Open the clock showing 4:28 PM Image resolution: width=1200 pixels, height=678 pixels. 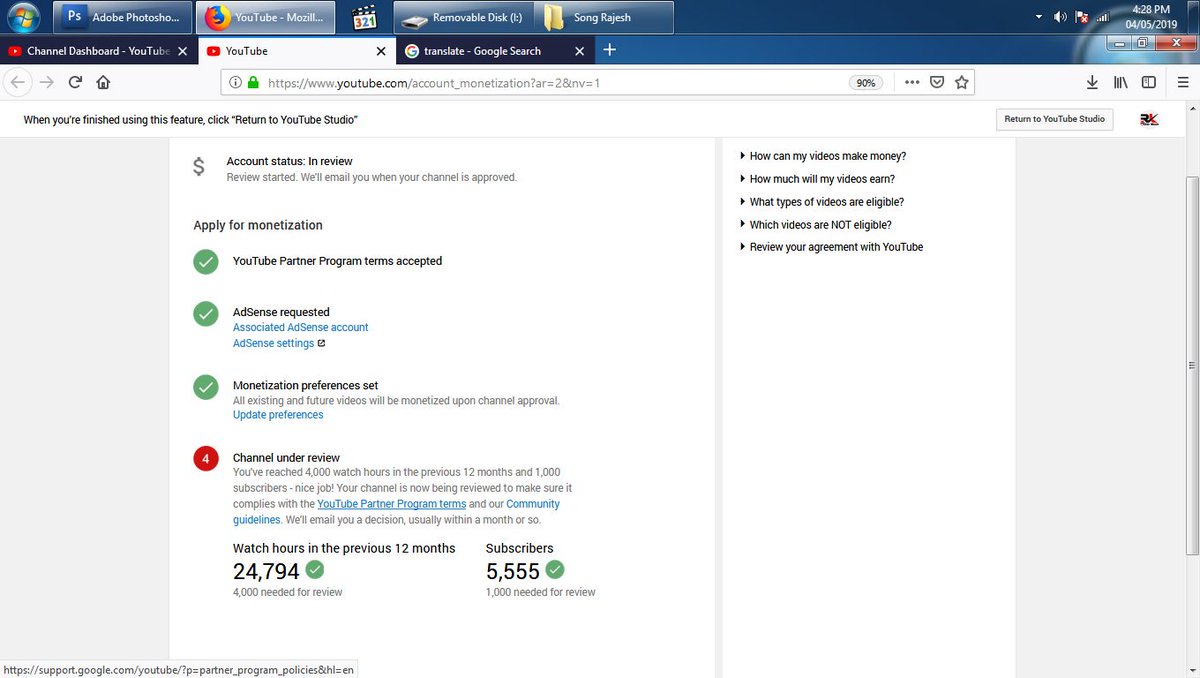tap(1151, 17)
